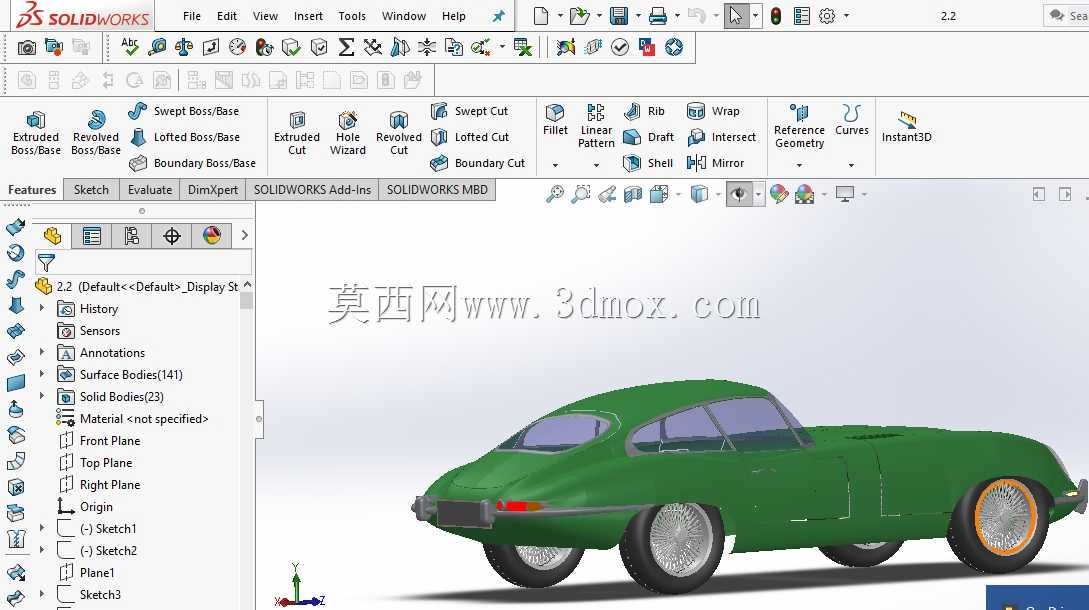Open the Options gear dropdown arrow
Image resolution: width=1089 pixels, height=610 pixels.
pos(846,15)
